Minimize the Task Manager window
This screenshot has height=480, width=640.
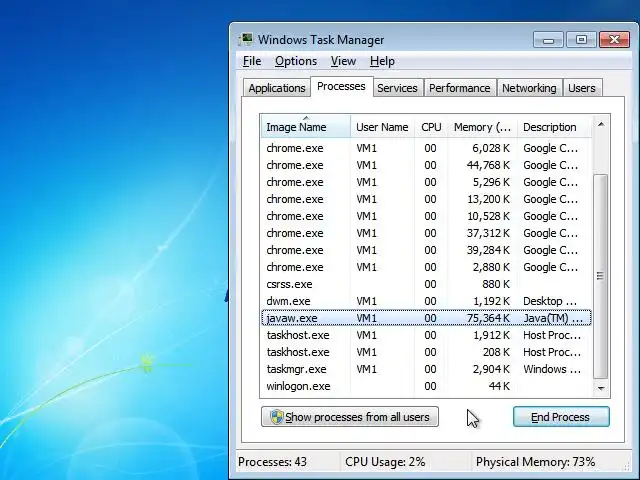pyautogui.click(x=548, y=40)
